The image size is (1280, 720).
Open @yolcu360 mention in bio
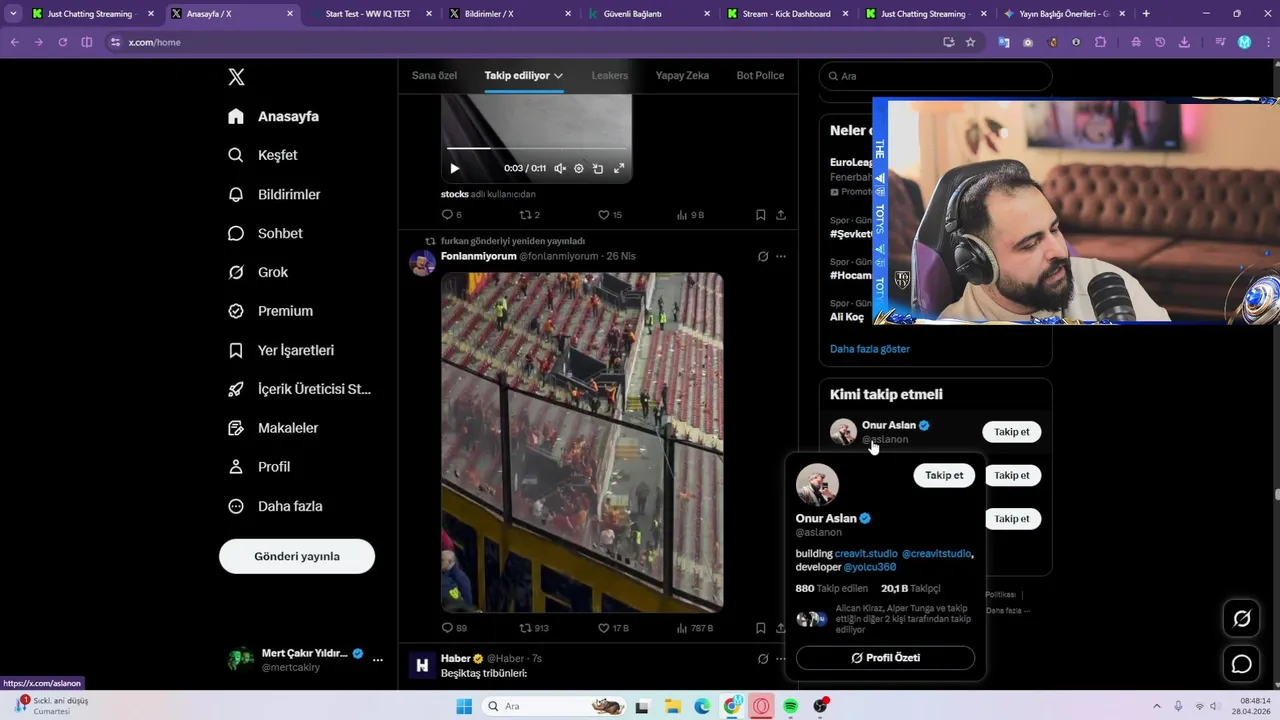click(870, 567)
